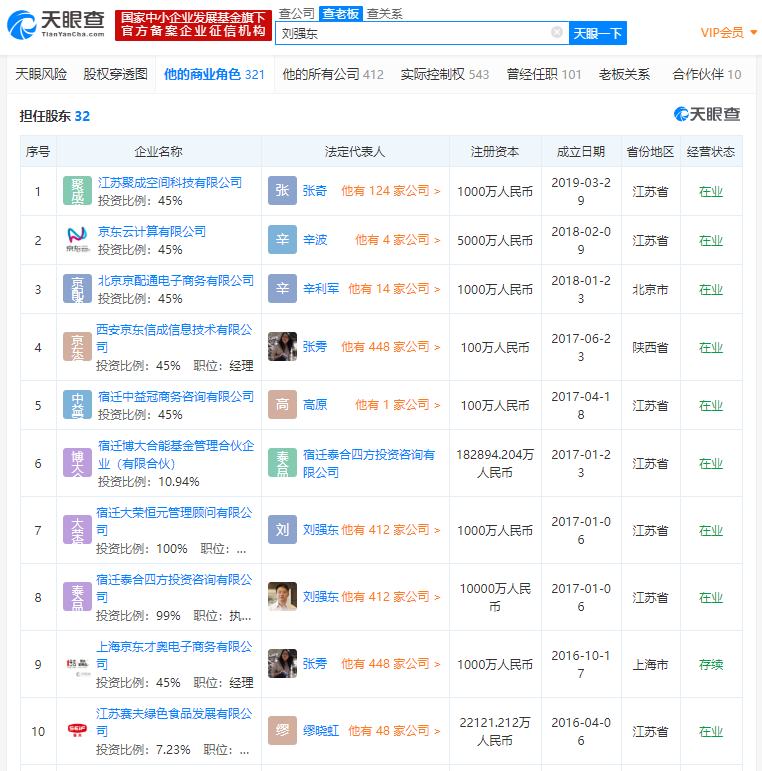Expand 他有 448 家公司 in row 9

pyautogui.click(x=390, y=664)
